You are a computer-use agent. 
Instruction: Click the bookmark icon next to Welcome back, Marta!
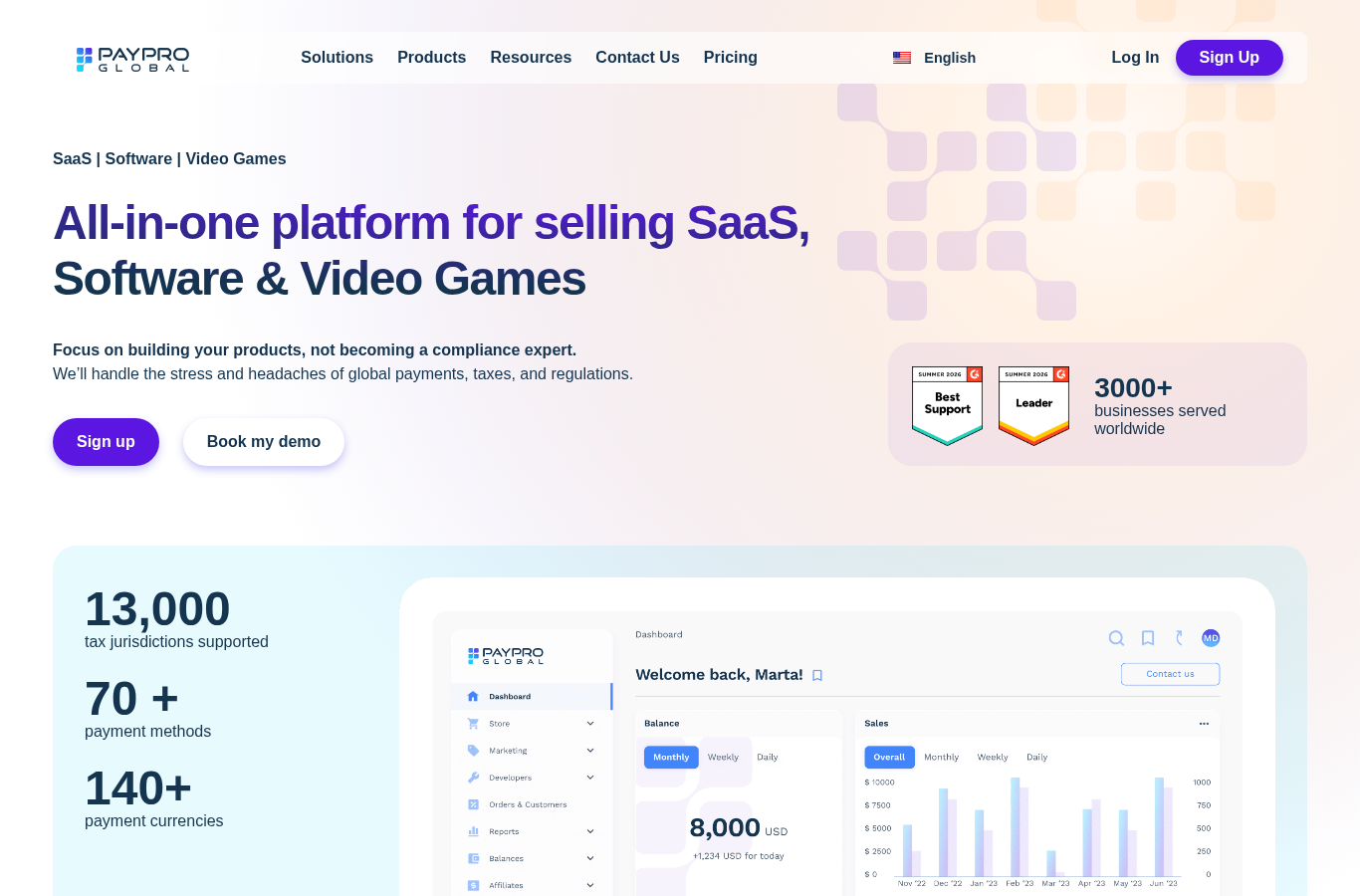coord(817,675)
